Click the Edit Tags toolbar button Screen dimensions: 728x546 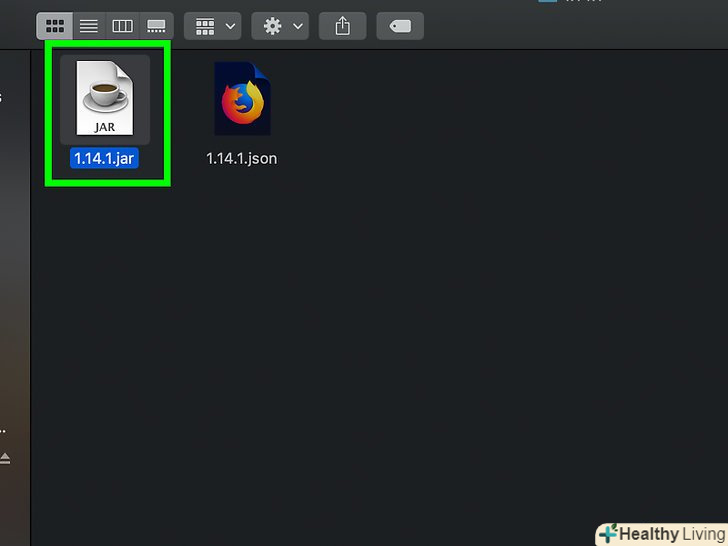[400, 26]
